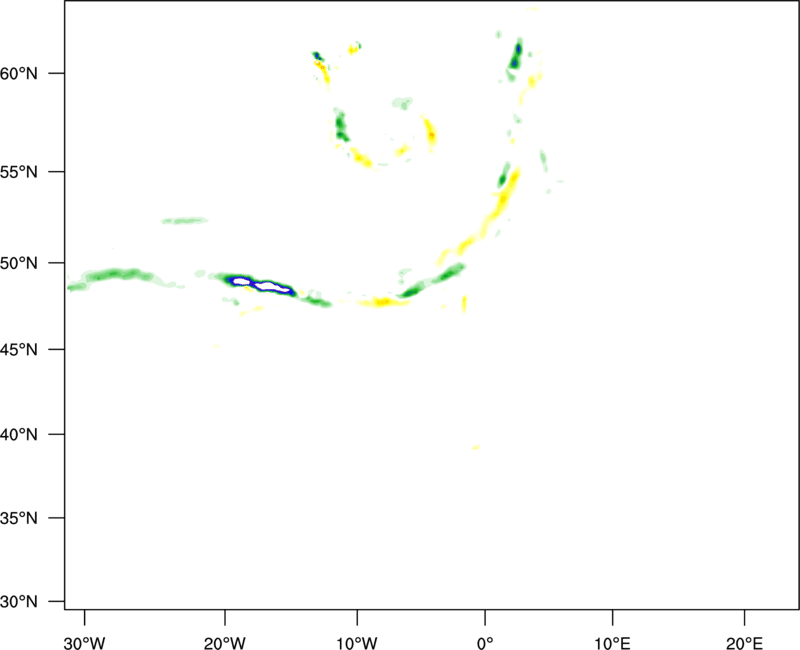Click the 0° longitude label
The height and width of the screenshot is (650, 800).
click(485, 643)
